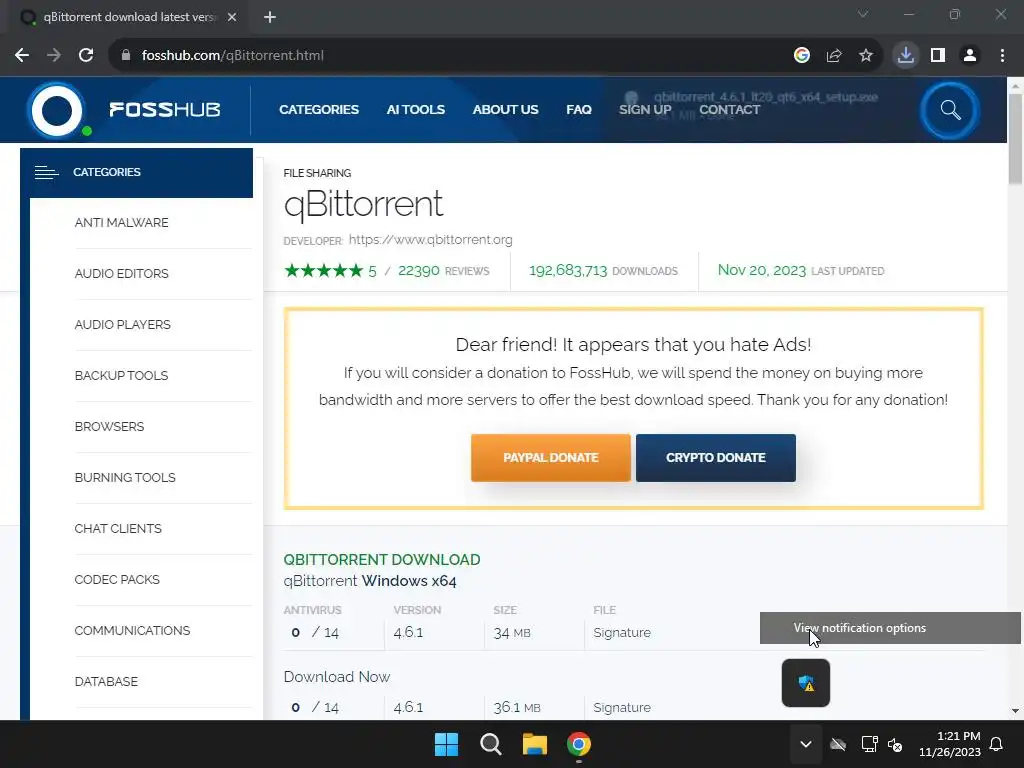
Task: Open the Windows Start menu
Action: (x=447, y=744)
